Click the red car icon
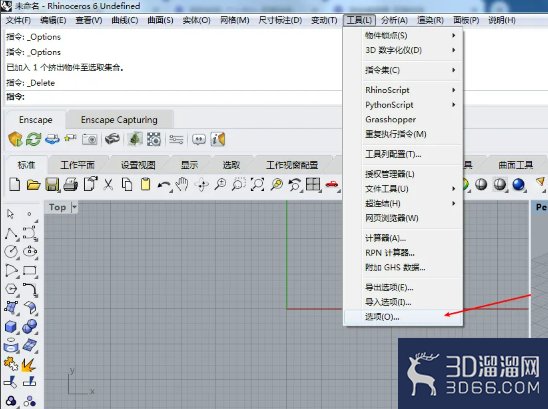The height and width of the screenshot is (409, 548). pyautogui.click(x=332, y=184)
